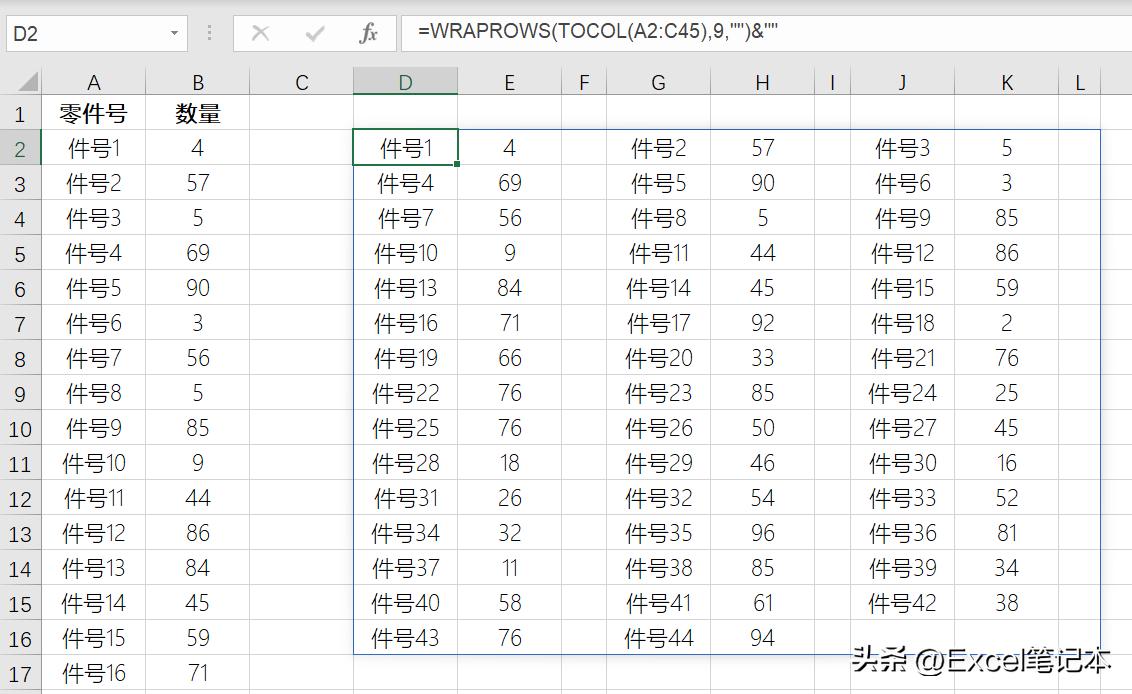Viewport: 1132px width, 694px height.
Task: Select cell J15 showing 件号42
Action: pos(901,603)
